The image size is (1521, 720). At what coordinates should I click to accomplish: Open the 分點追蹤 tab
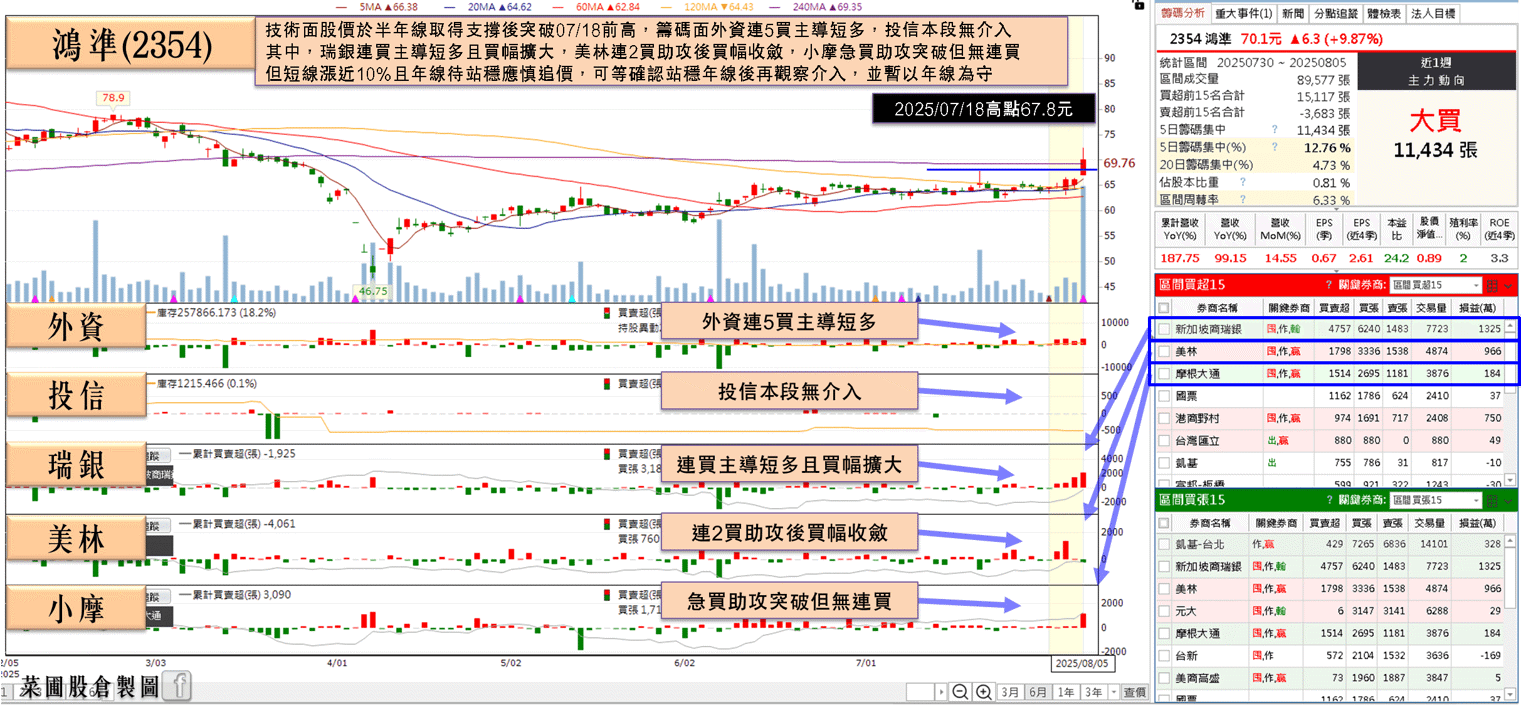[1335, 13]
